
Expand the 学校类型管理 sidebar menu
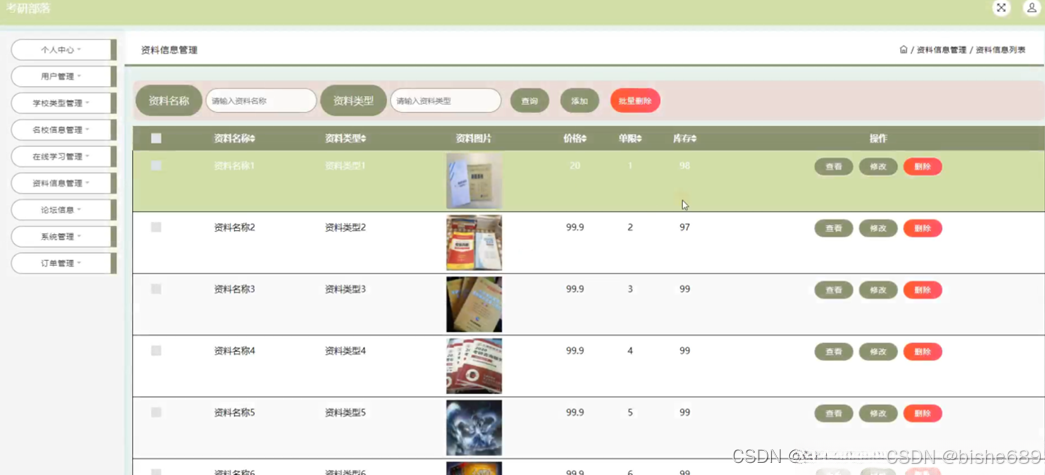coord(64,103)
